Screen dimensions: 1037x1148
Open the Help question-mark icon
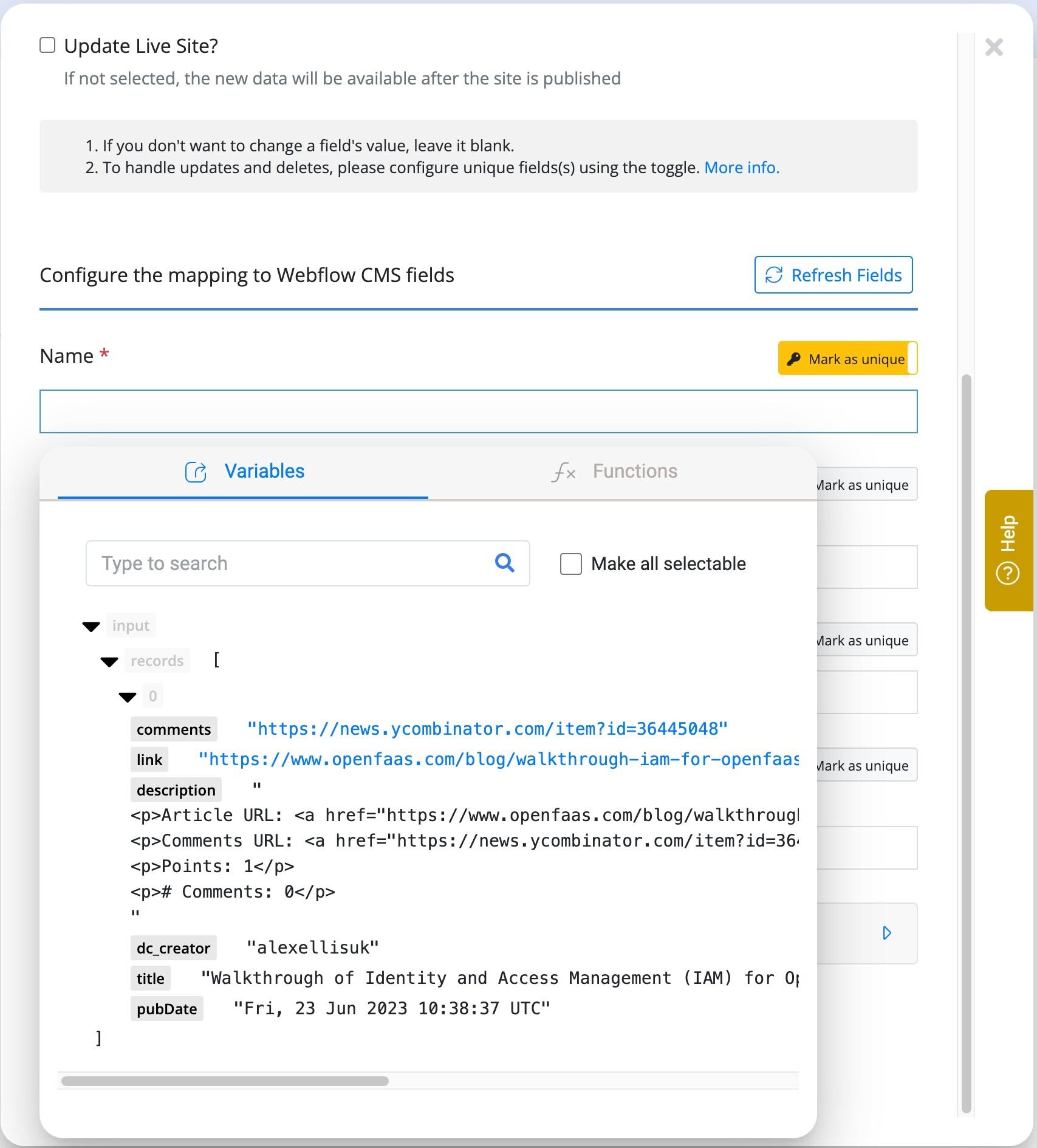coord(1007,572)
